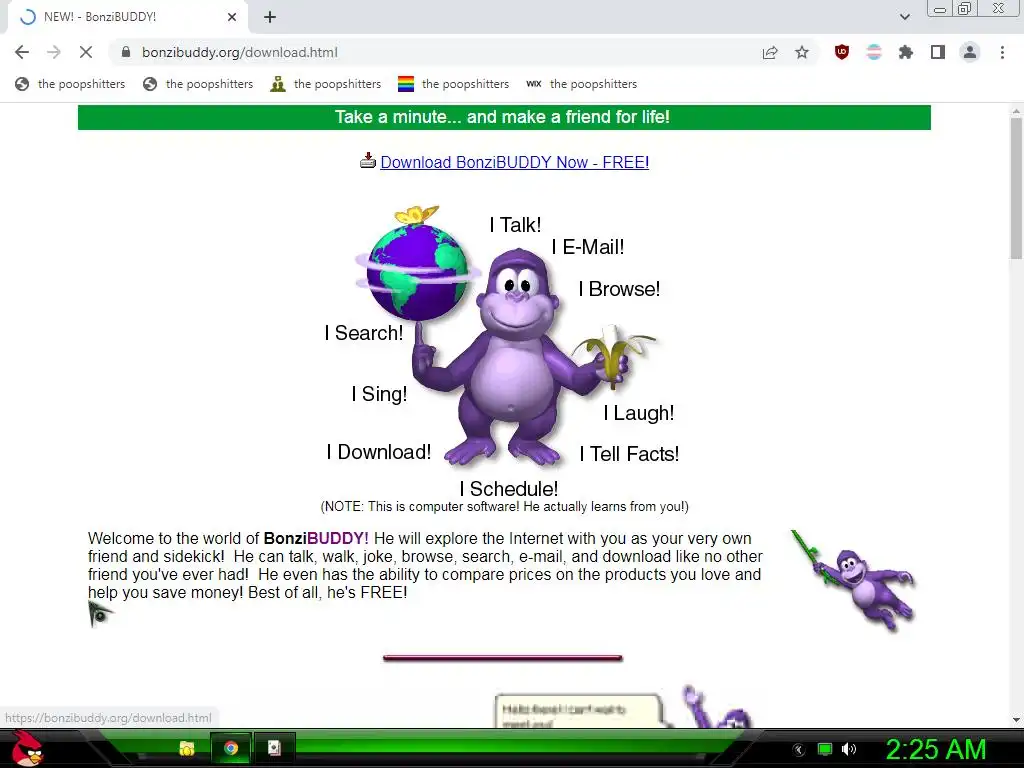This screenshot has width=1024, height=768.
Task: Stop loading the page
Action: tap(86, 52)
